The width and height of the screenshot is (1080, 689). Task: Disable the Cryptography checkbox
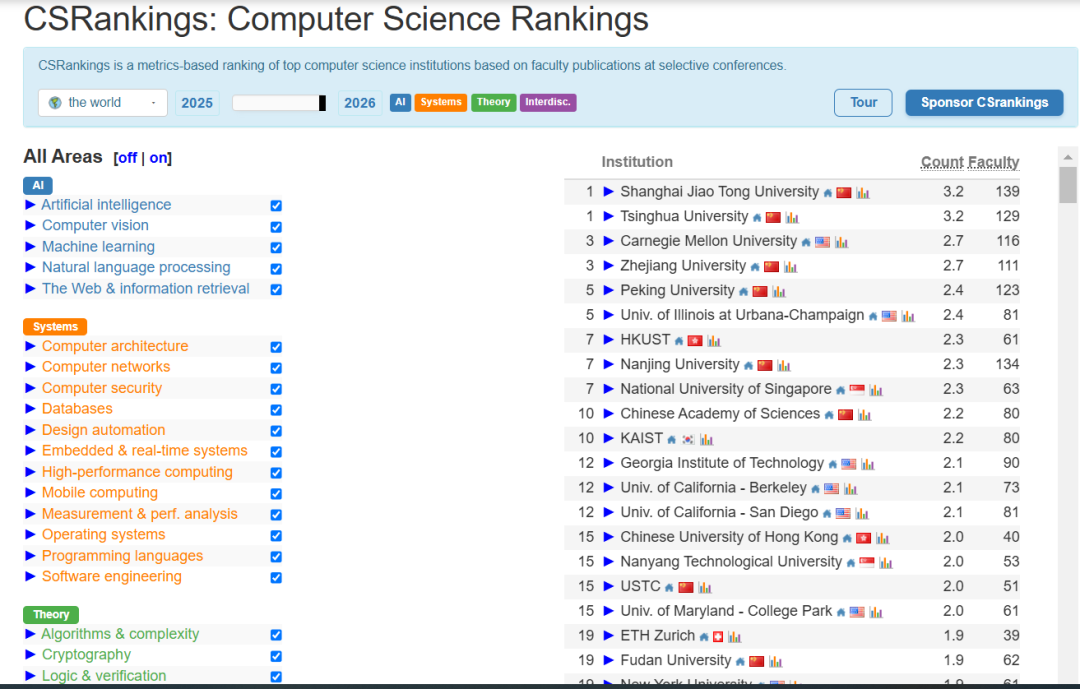[x=276, y=656]
